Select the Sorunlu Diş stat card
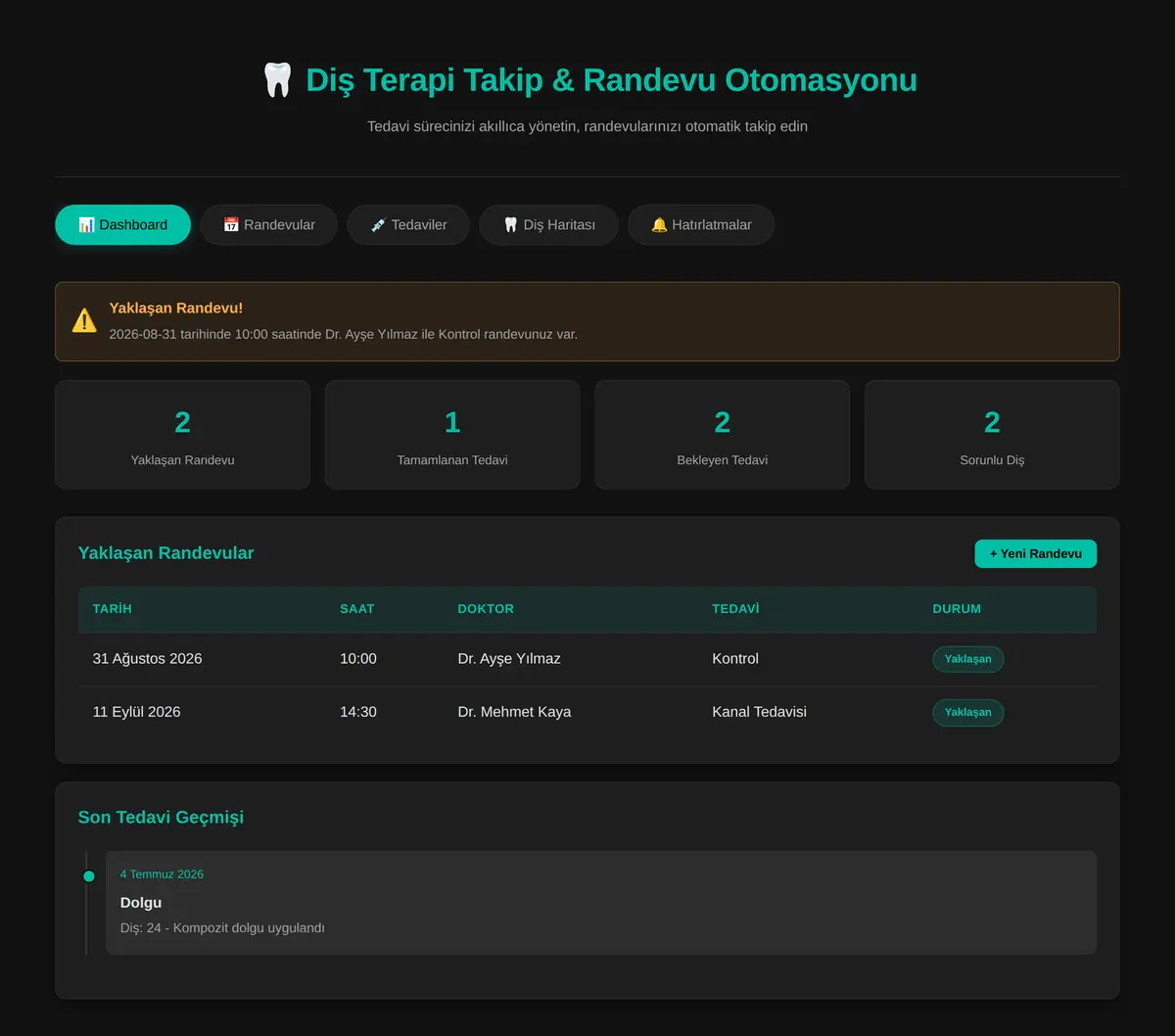Viewport: 1175px width, 1036px height. tap(992, 435)
